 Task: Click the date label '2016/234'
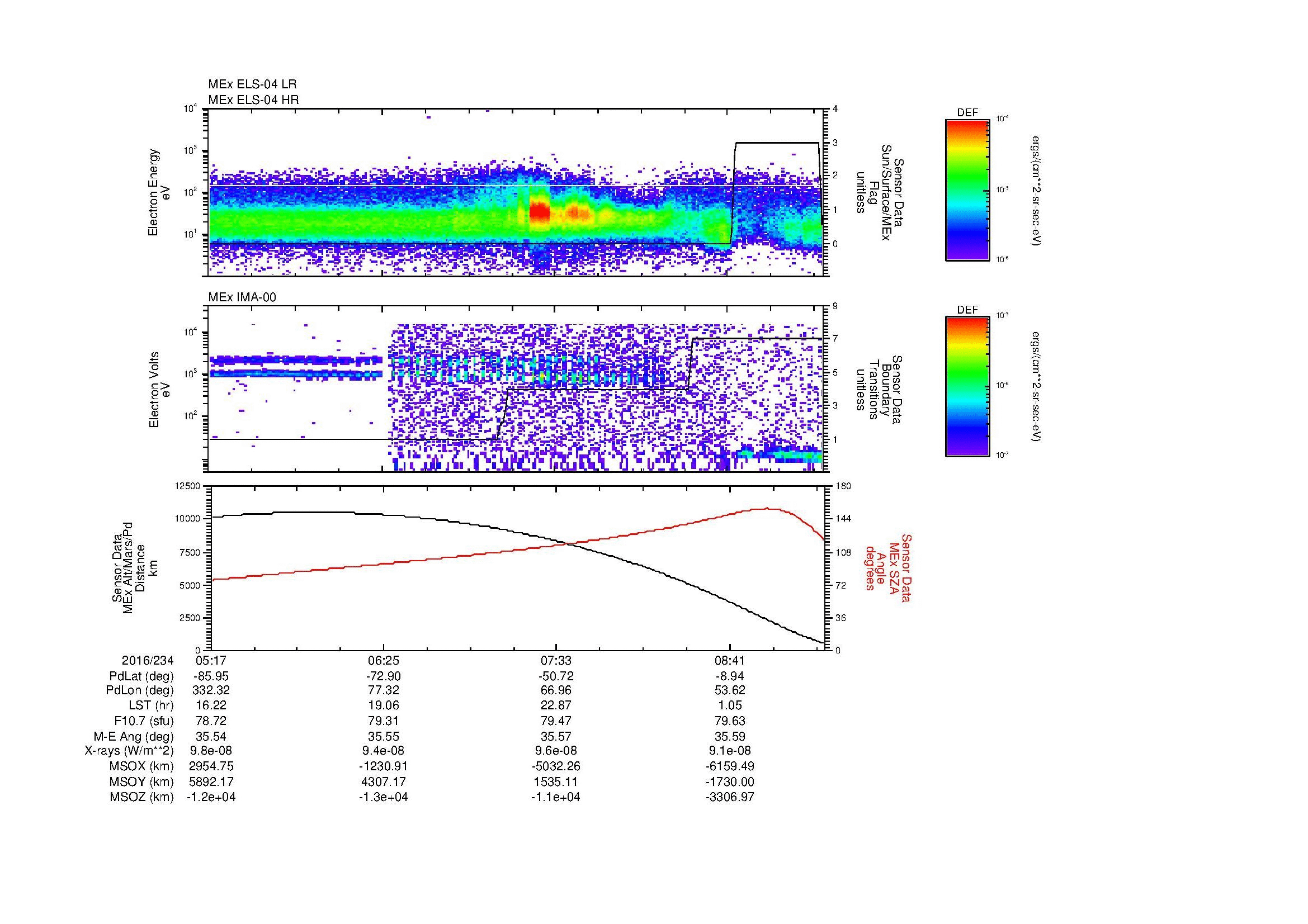click(148, 660)
